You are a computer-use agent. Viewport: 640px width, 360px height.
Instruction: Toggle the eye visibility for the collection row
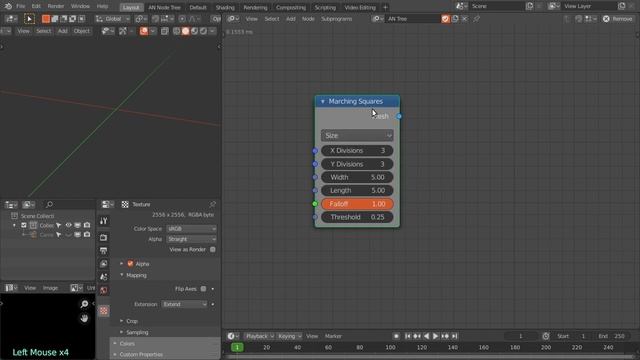pyautogui.click(x=68, y=225)
